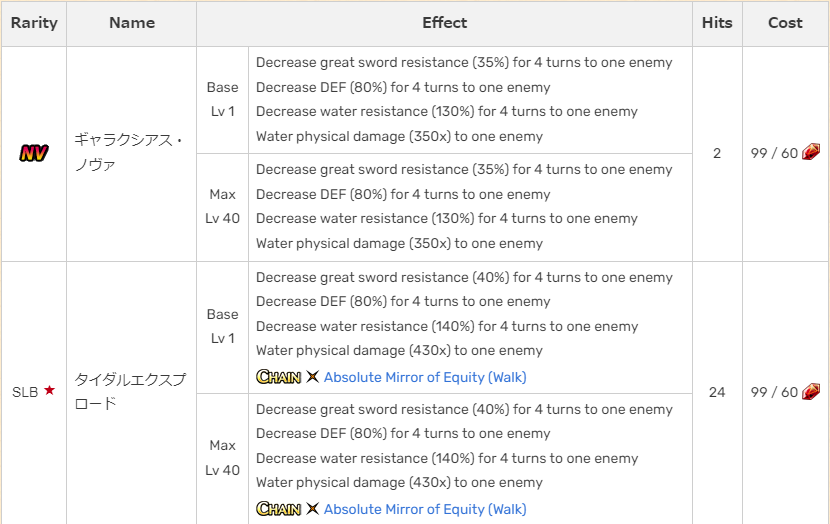Viewport: 830px width, 524px height.
Task: Click the cost crystal icon in タイダルエクスプロード row
Action: click(x=811, y=391)
